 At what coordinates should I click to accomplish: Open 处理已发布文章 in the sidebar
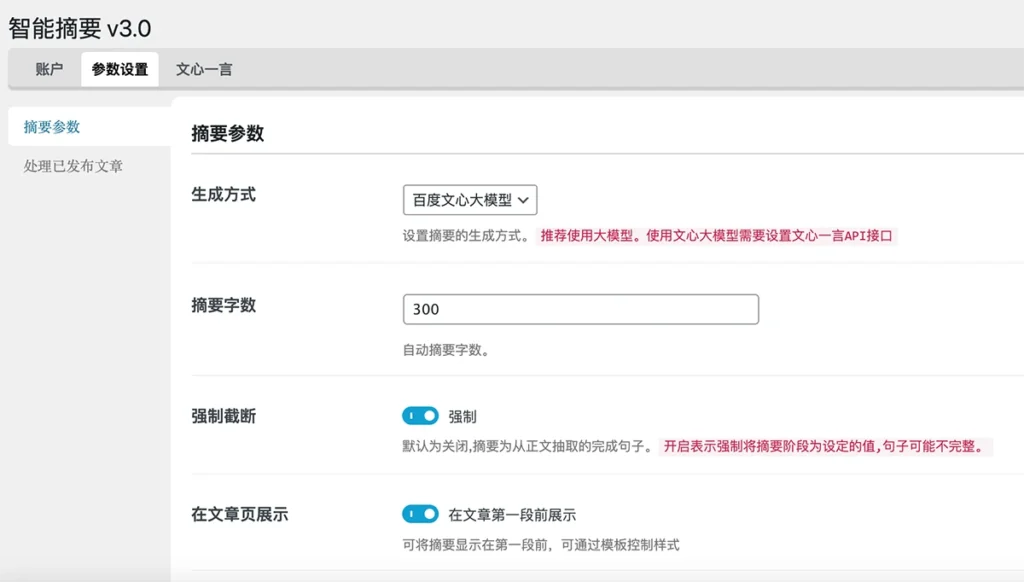(73, 166)
